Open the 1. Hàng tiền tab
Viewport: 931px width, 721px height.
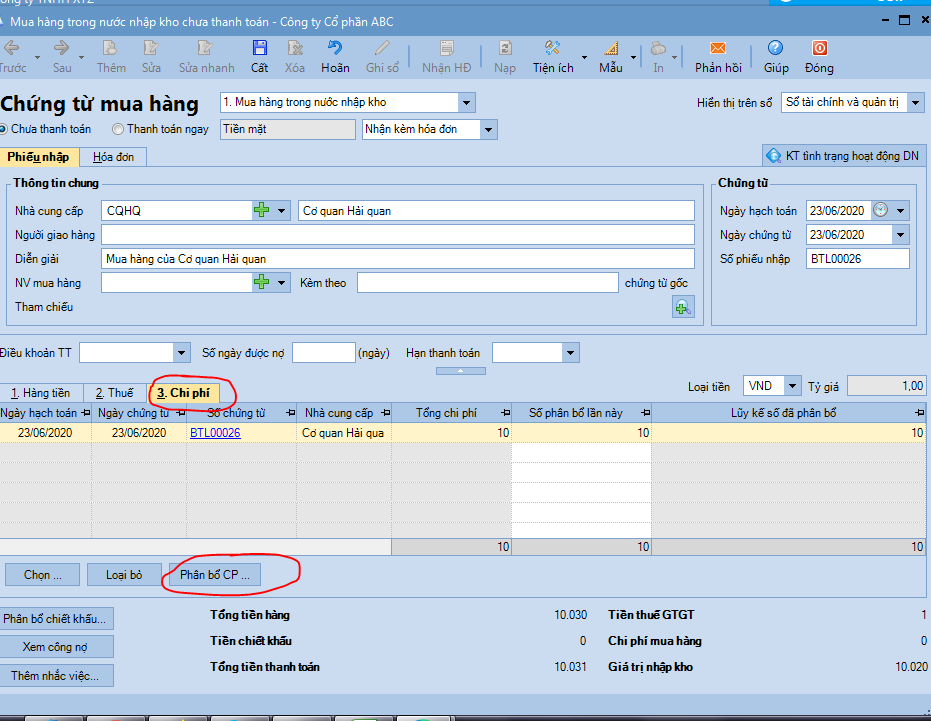(40, 393)
